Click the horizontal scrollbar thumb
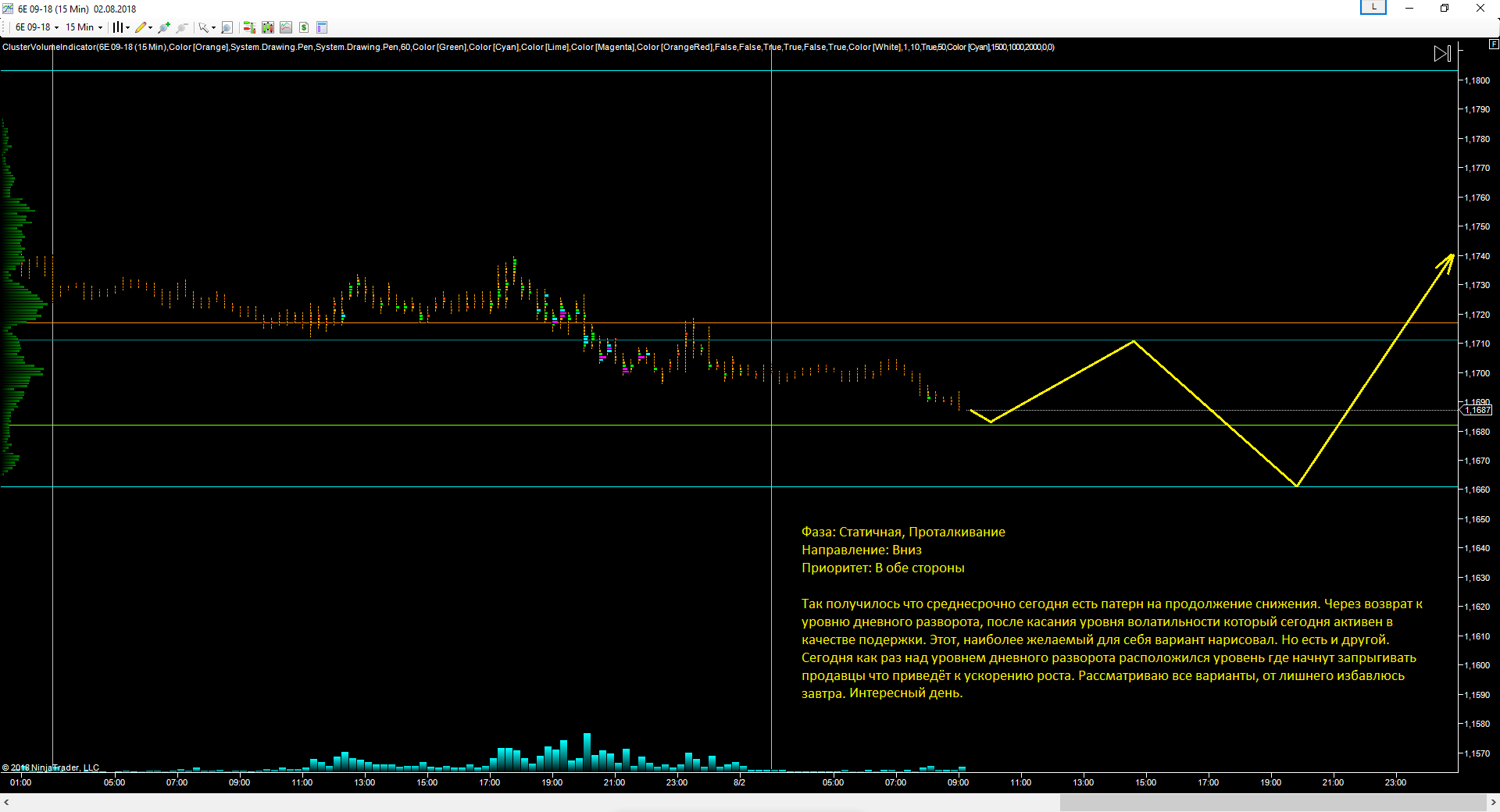The width and height of the screenshot is (1500, 812). point(1273,803)
